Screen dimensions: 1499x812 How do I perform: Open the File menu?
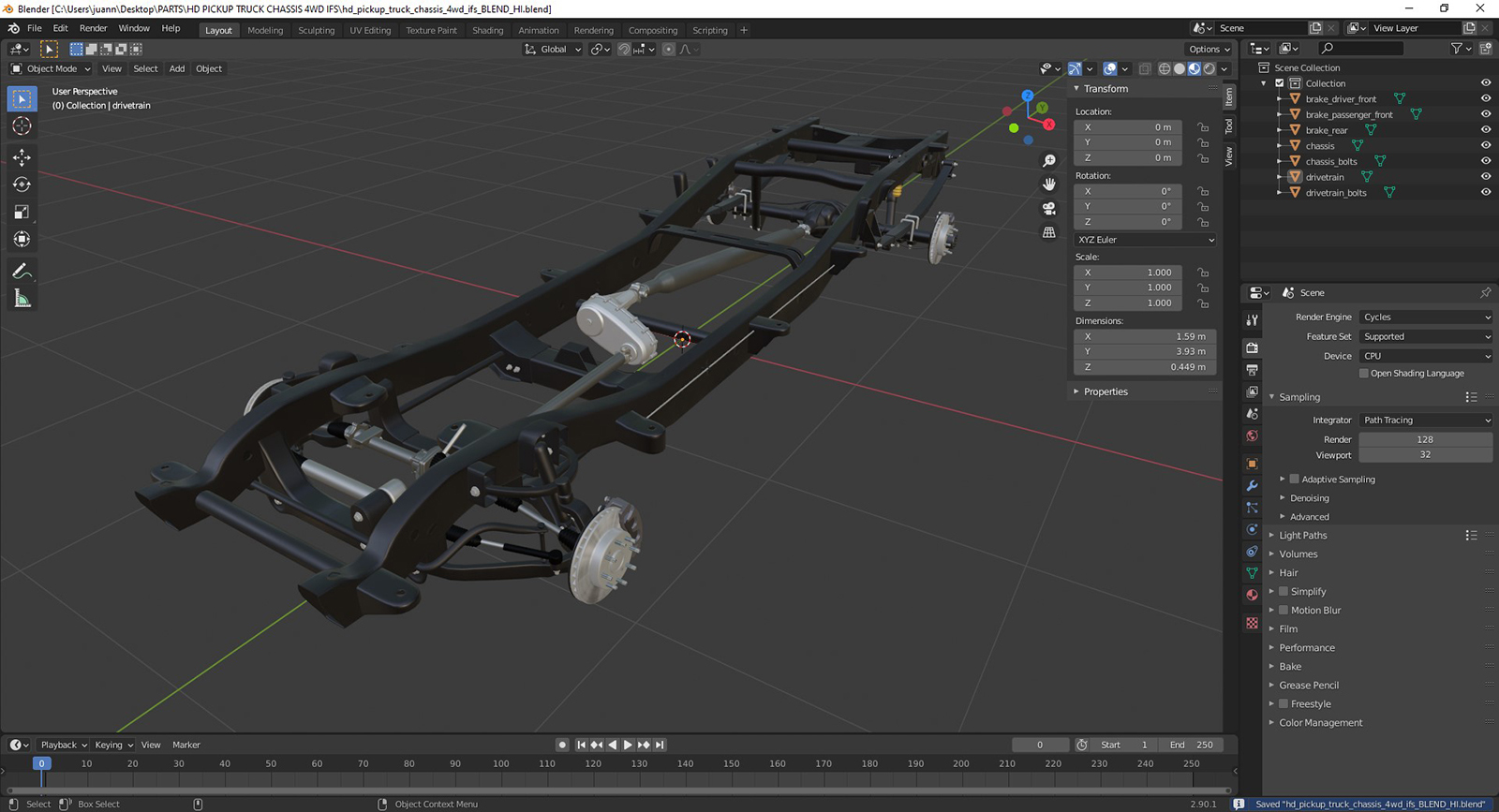[x=35, y=28]
